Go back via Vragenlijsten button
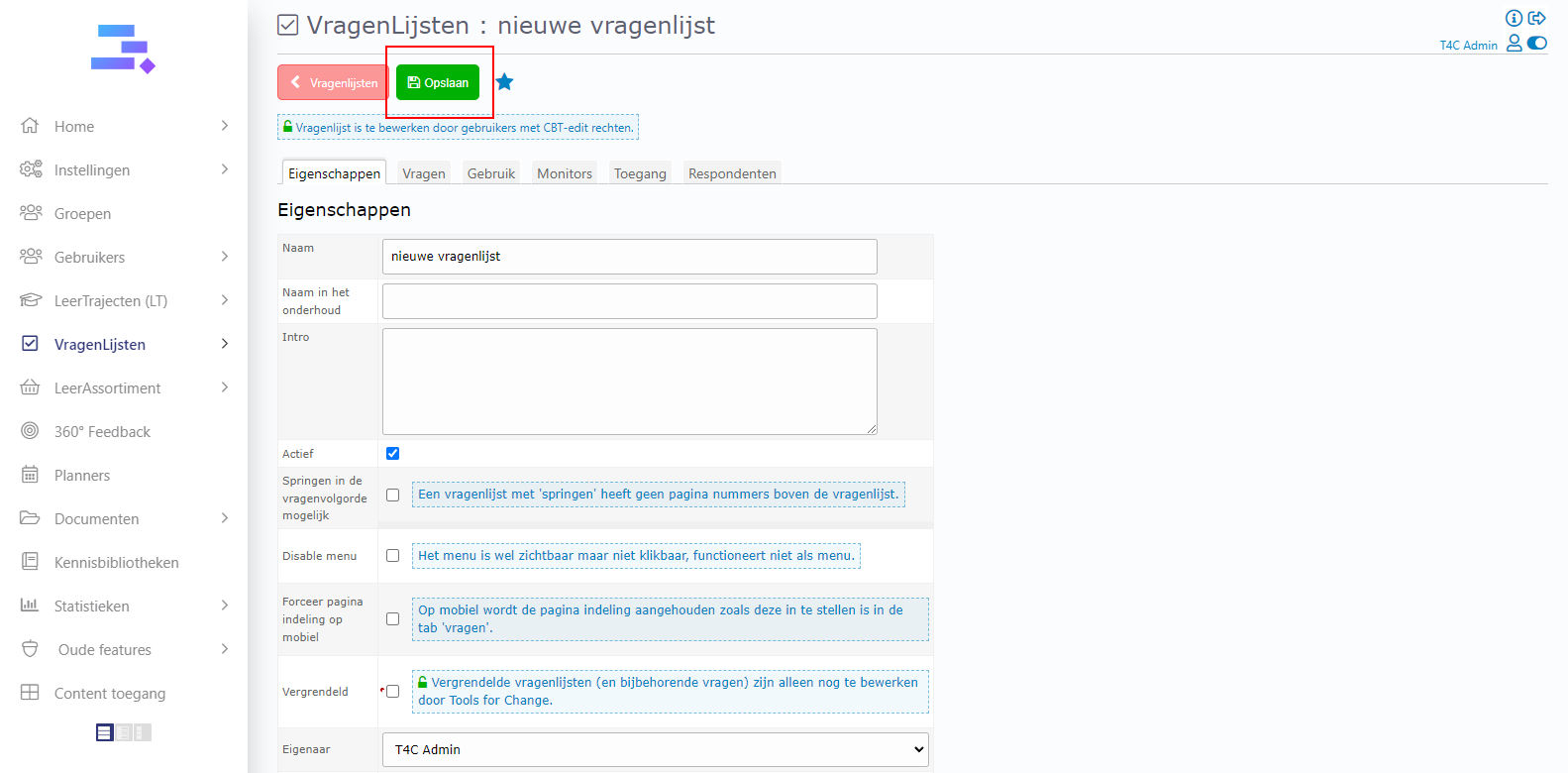The image size is (1568, 773). 333,82
